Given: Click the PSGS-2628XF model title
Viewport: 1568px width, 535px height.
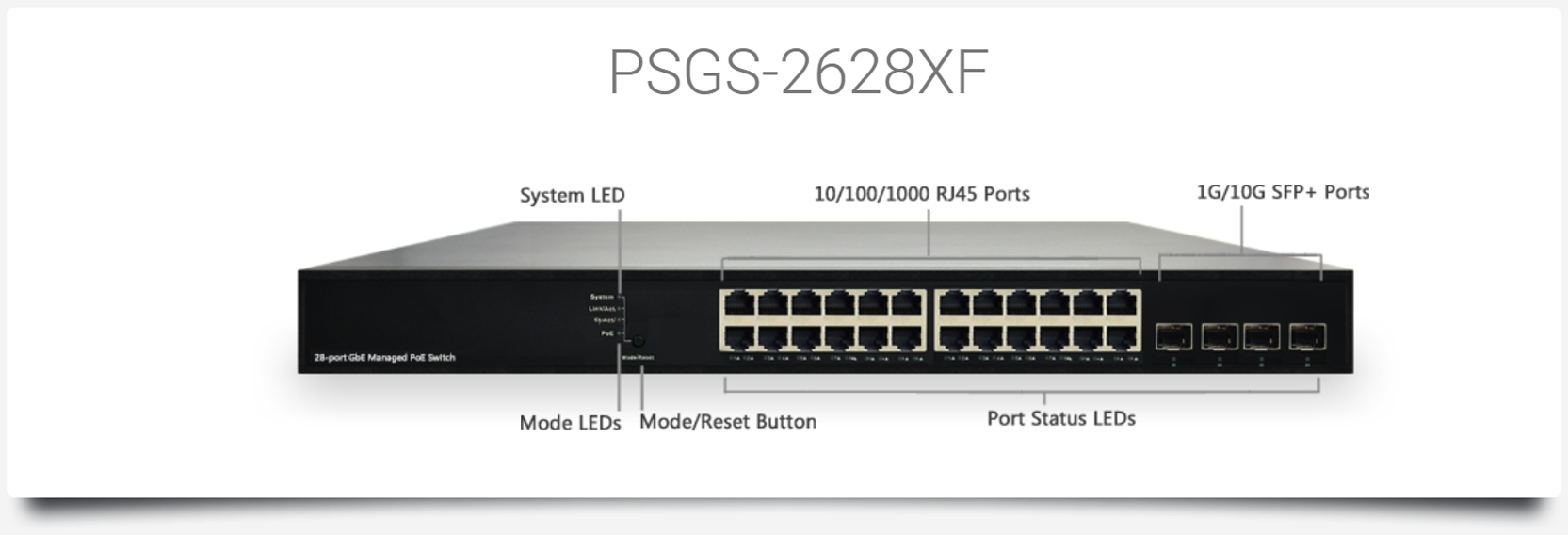Looking at the screenshot, I should click(799, 72).
